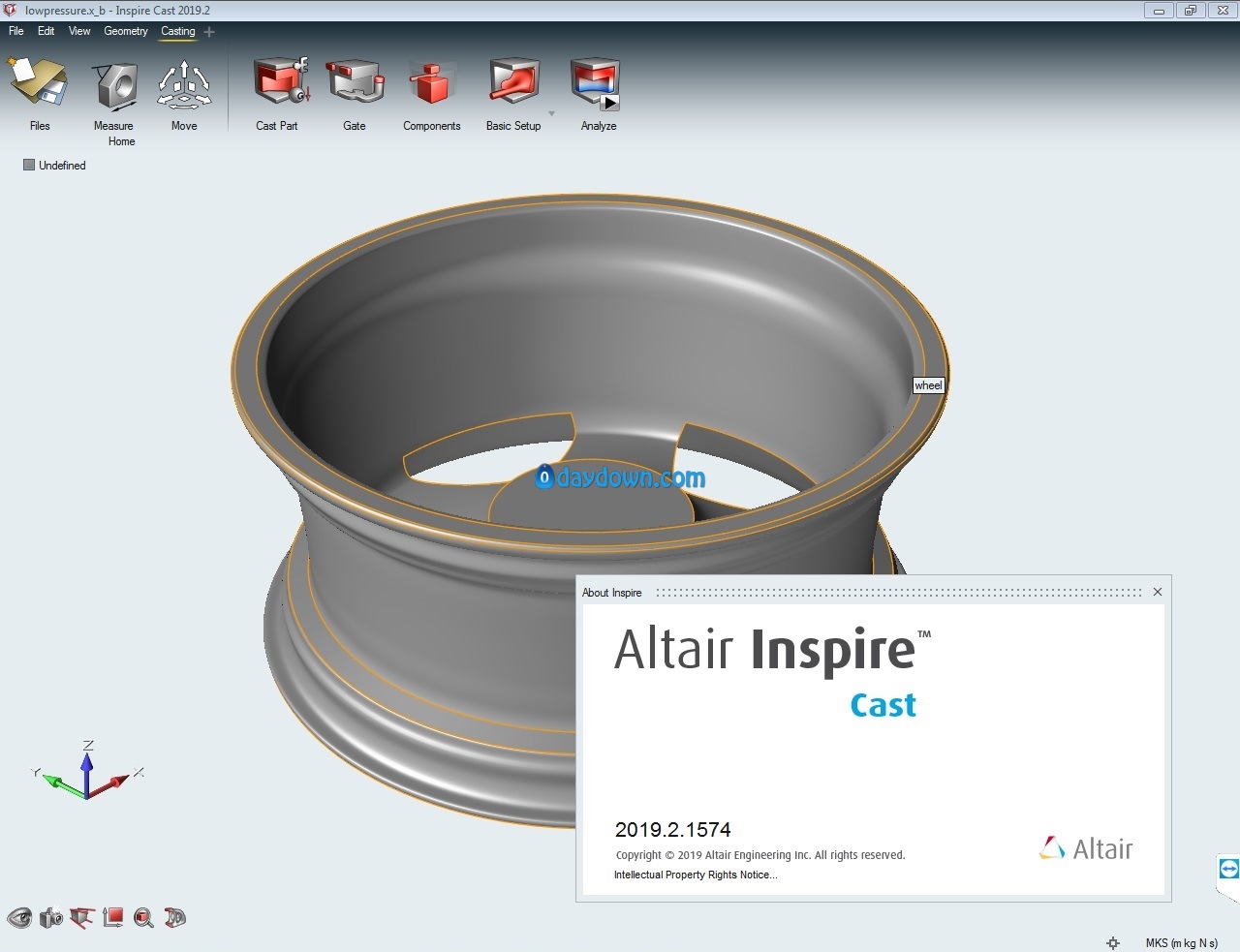
Task: Open the Edit menu
Action: (x=46, y=31)
